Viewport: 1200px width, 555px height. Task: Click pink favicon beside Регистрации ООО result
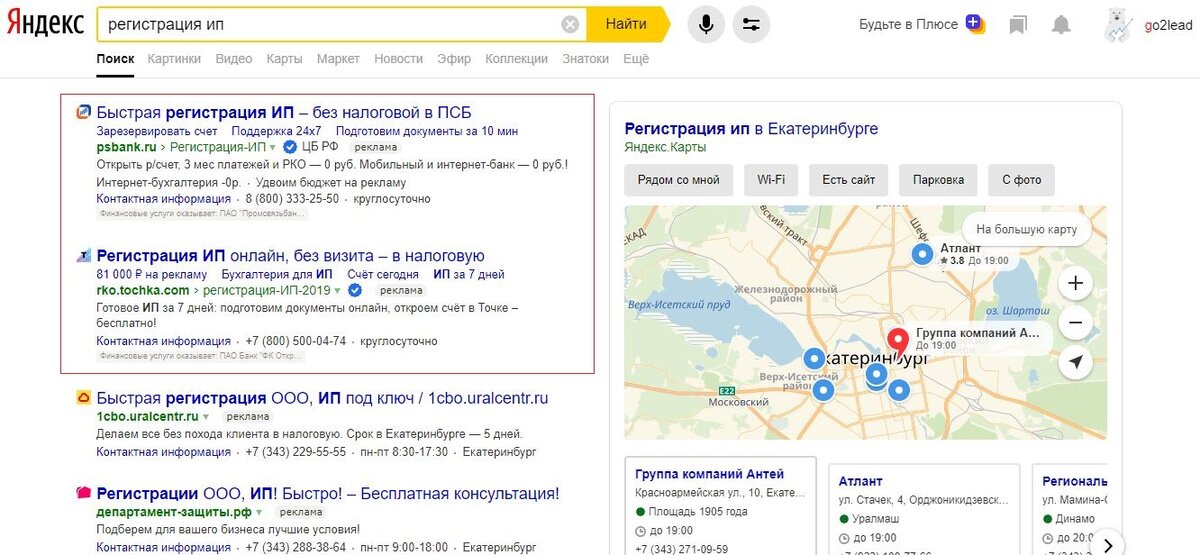coord(85,493)
